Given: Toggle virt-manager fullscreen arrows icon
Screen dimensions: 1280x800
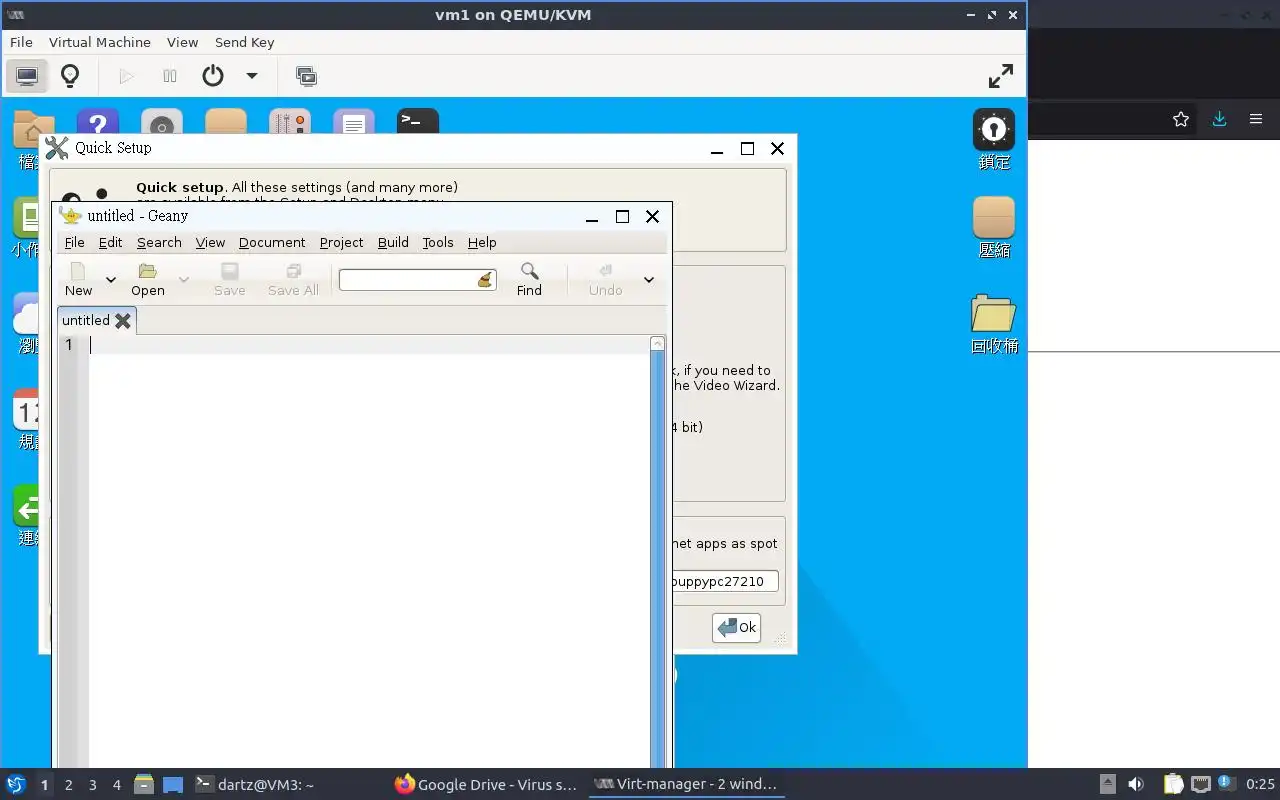Looking at the screenshot, I should [1001, 76].
